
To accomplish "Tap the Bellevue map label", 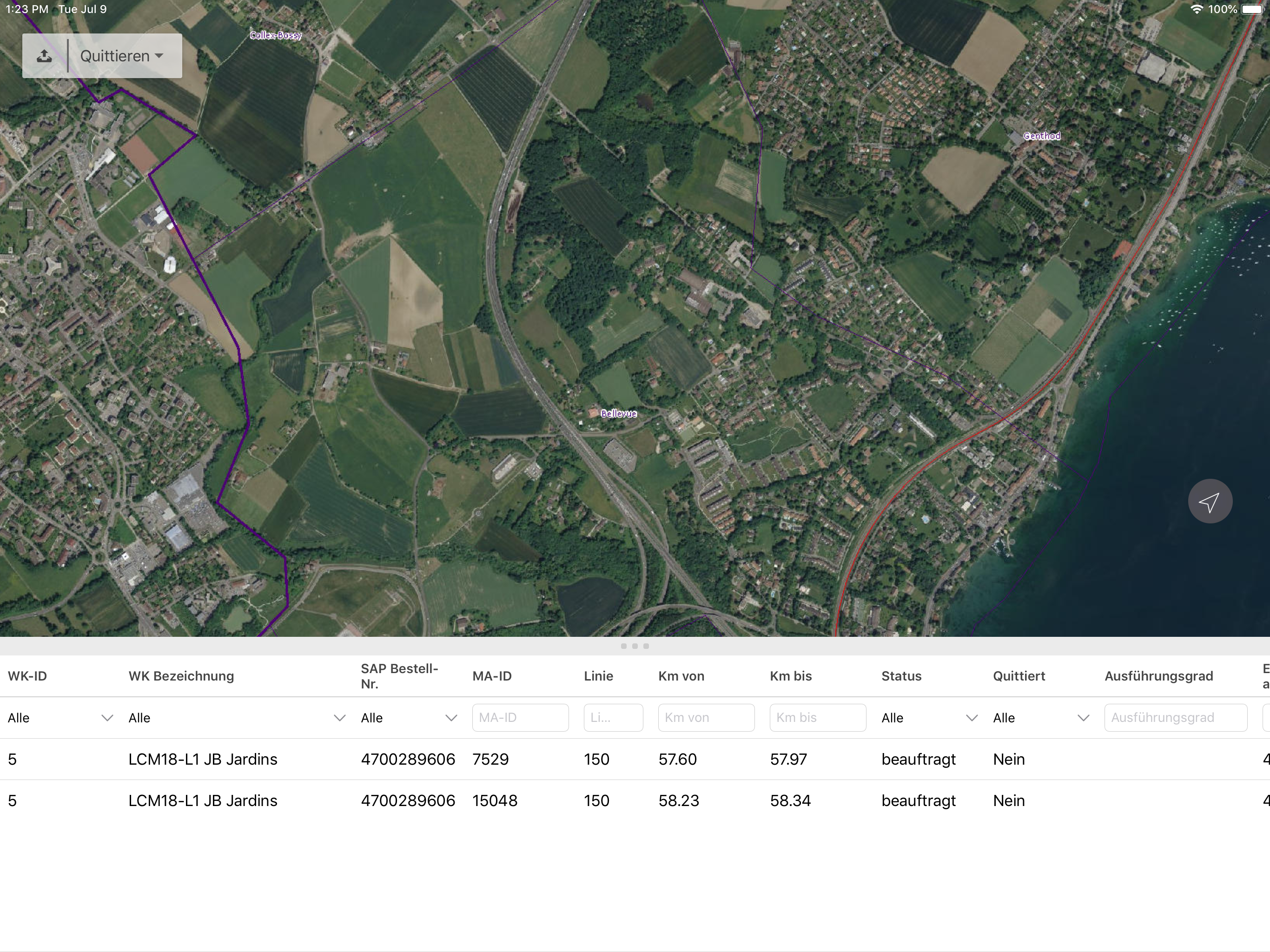I will pyautogui.click(x=618, y=413).
